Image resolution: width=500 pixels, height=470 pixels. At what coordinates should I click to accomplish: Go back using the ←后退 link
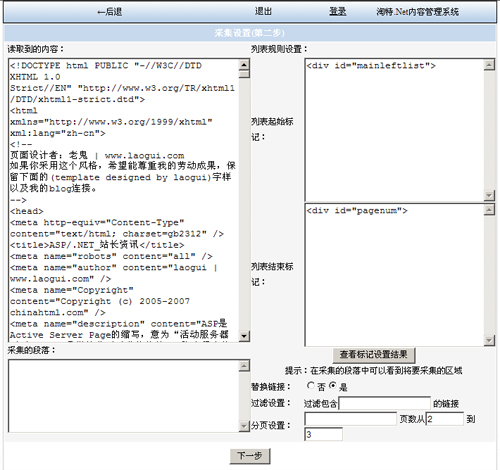[x=109, y=12]
